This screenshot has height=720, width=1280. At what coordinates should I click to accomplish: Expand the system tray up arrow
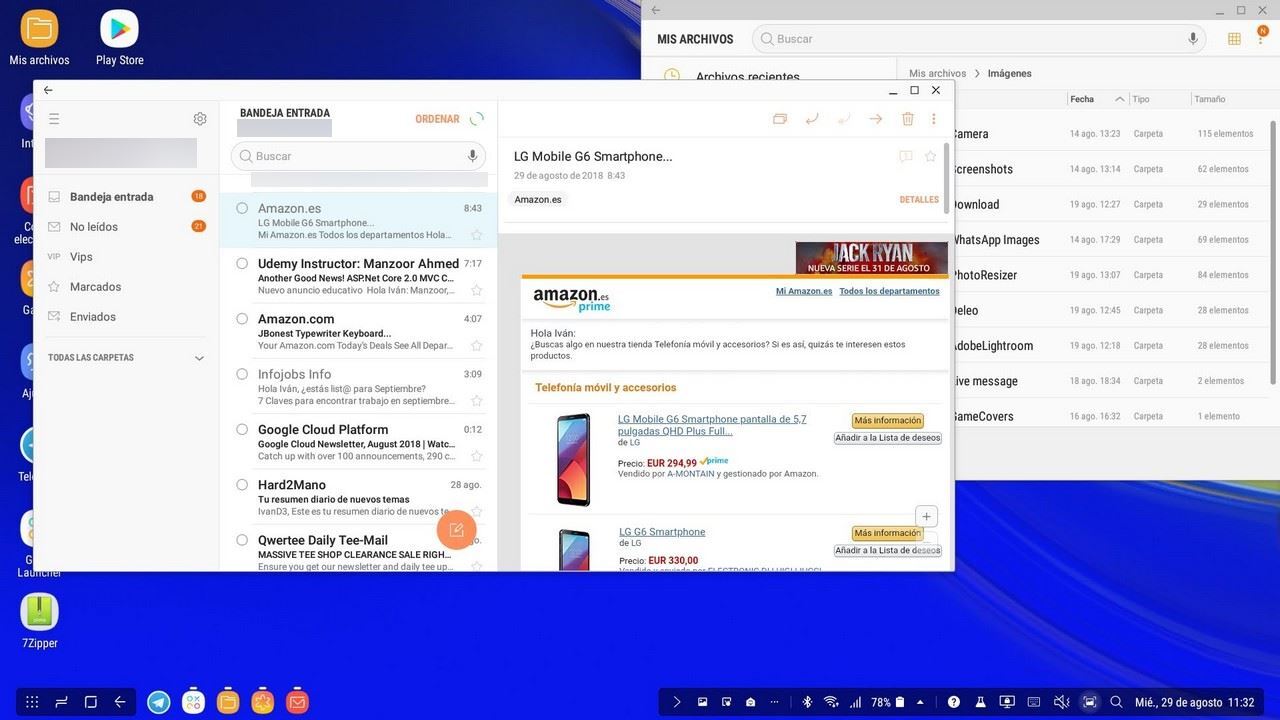(920, 702)
